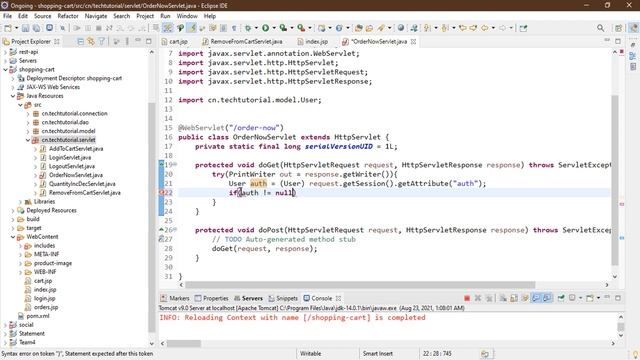Click Minimize icon of Project Explorer view
Image resolution: width=640 pixels, height=360 pixels.
click(138, 41)
